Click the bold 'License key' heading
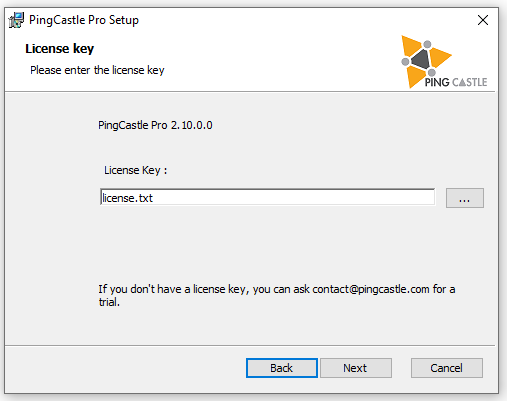 point(60,49)
